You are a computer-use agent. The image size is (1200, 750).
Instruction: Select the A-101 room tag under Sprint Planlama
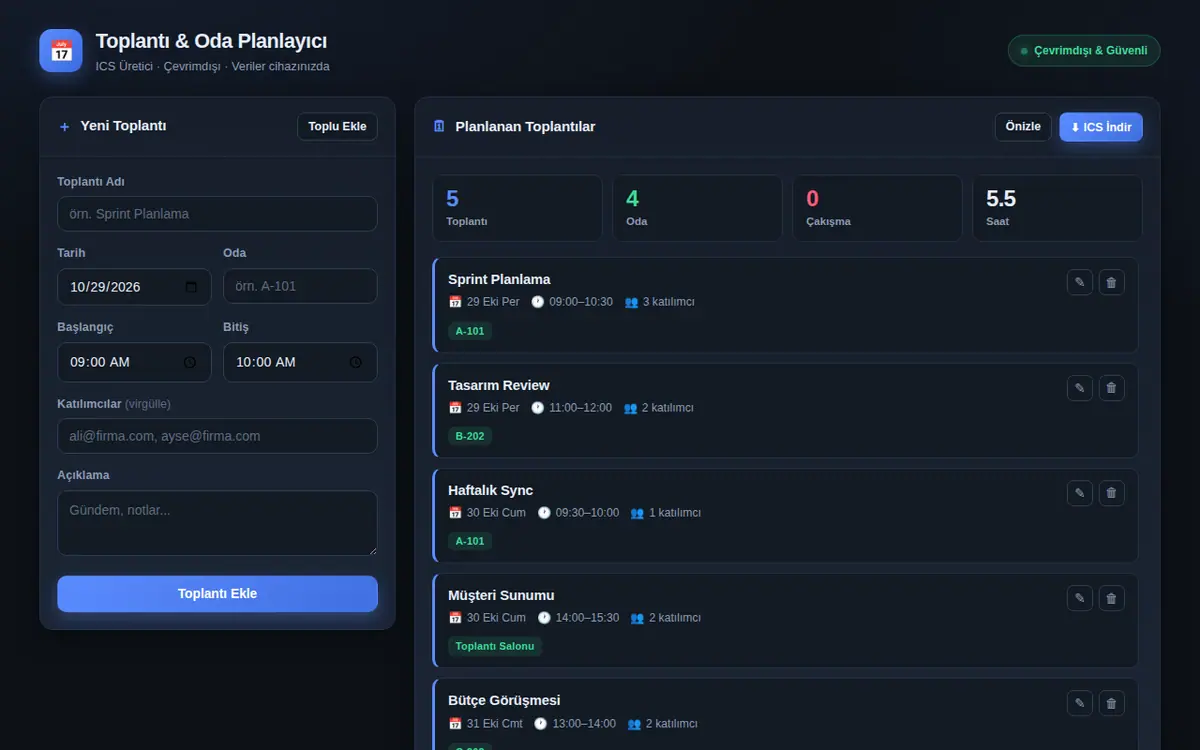pyautogui.click(x=470, y=331)
